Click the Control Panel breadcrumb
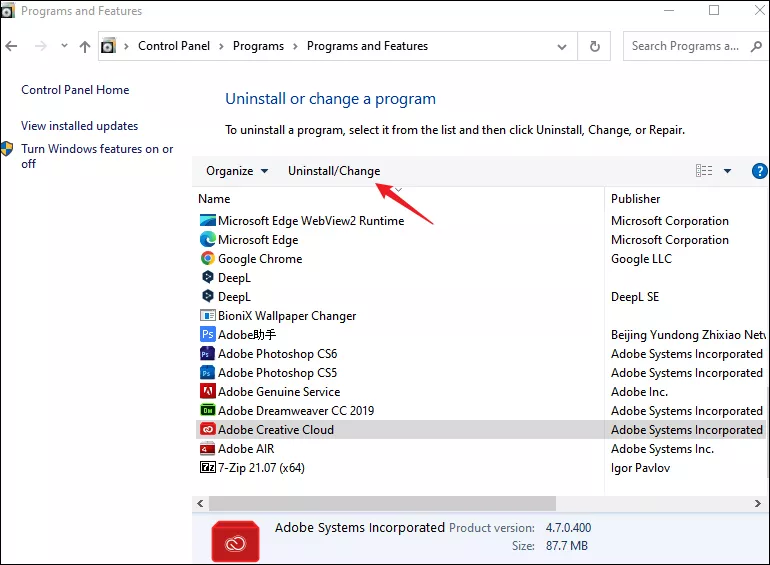The height and width of the screenshot is (565, 770). click(174, 46)
